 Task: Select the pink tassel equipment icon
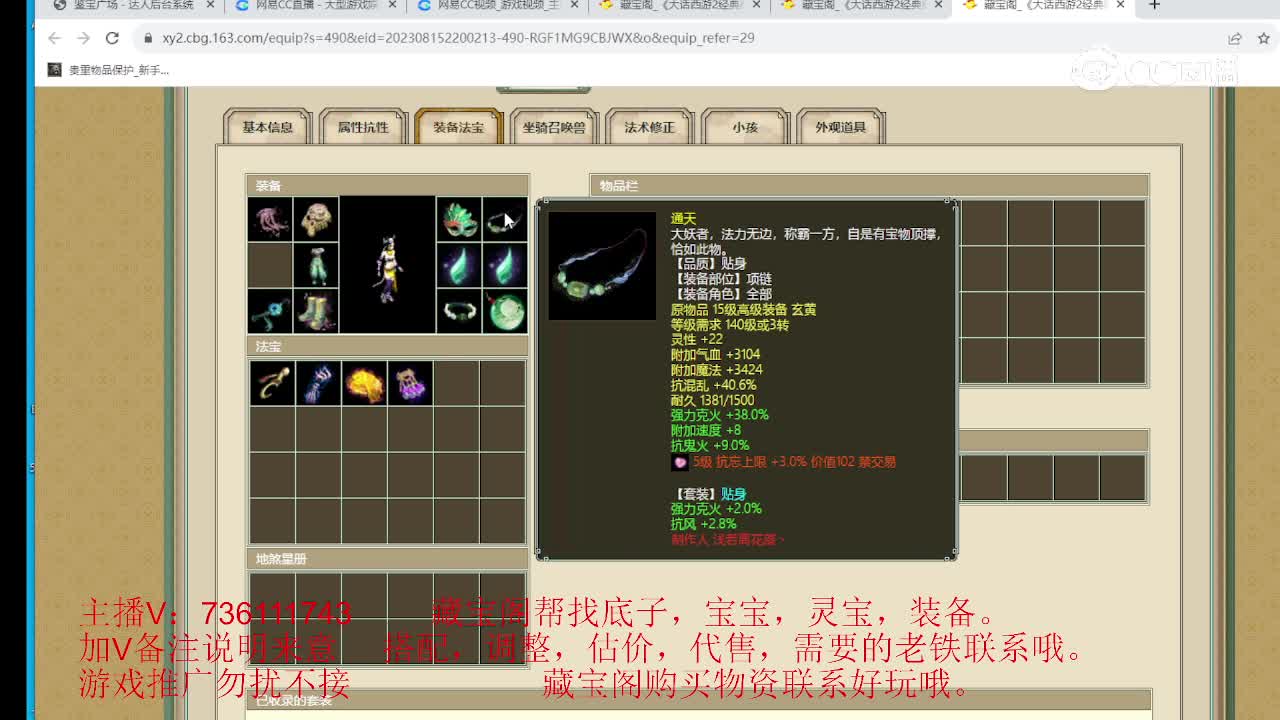[270, 219]
